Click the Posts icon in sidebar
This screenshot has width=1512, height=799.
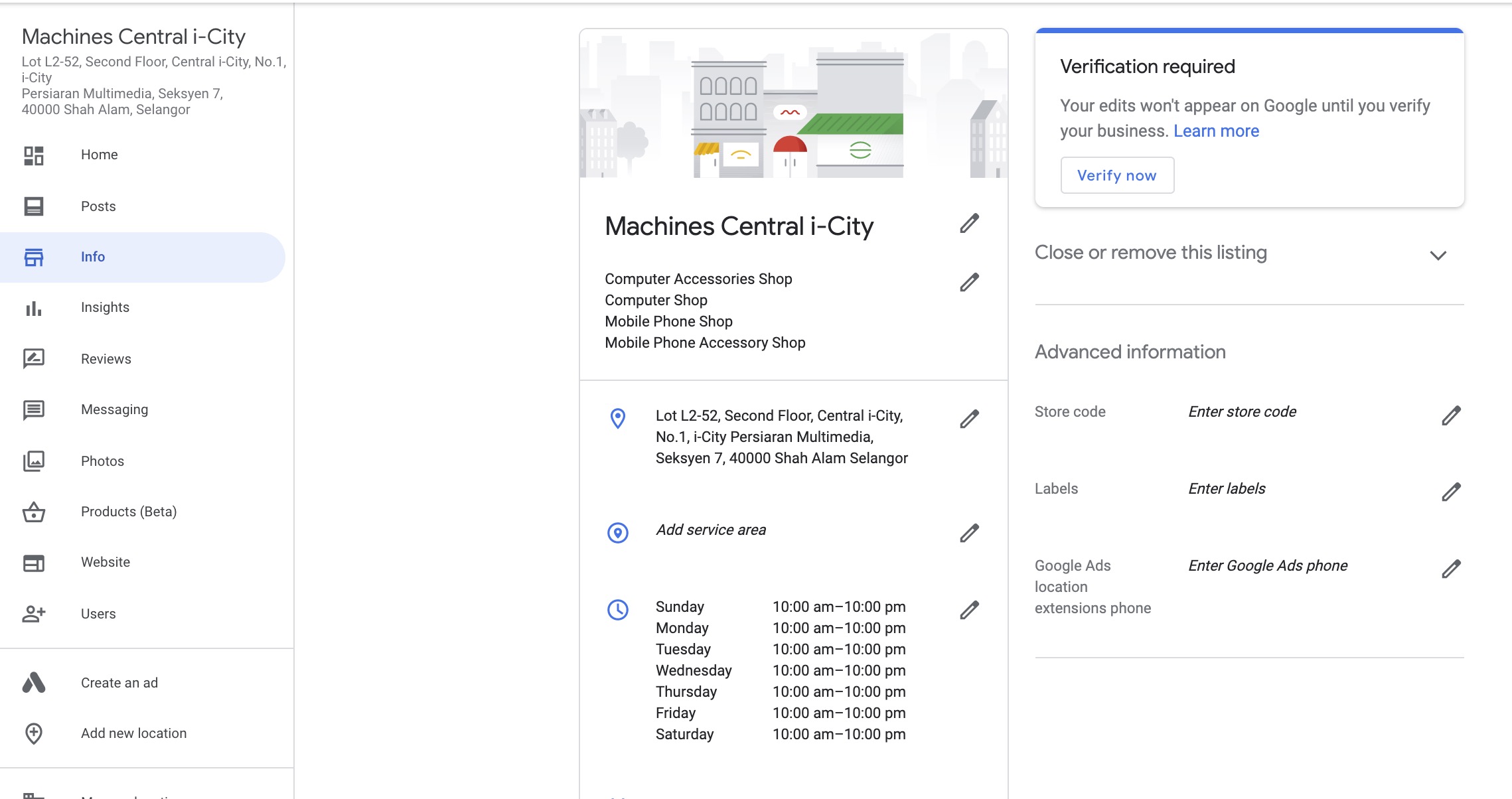coord(34,206)
